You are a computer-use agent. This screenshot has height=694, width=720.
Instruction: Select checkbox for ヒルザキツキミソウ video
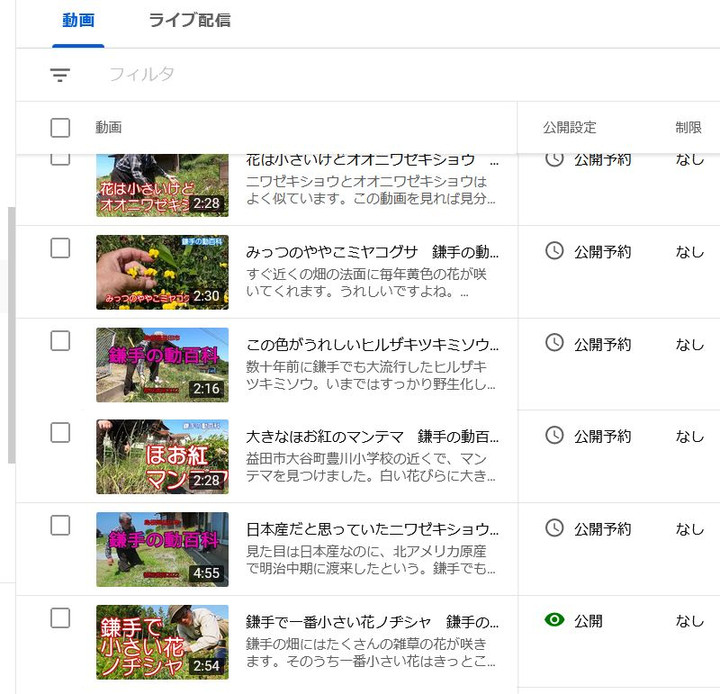click(x=60, y=340)
